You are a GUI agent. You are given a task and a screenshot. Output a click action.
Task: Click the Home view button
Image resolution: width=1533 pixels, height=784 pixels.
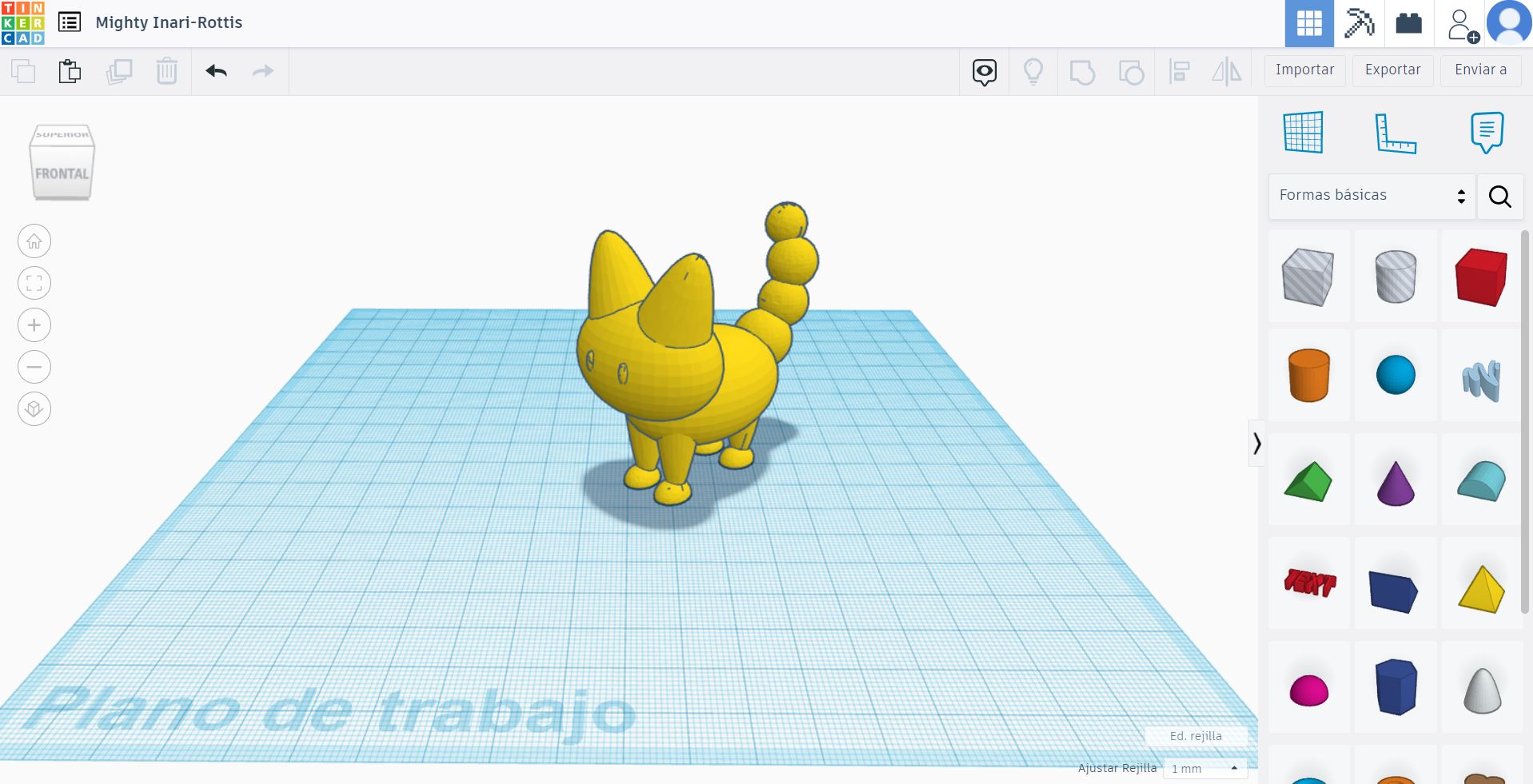point(34,241)
